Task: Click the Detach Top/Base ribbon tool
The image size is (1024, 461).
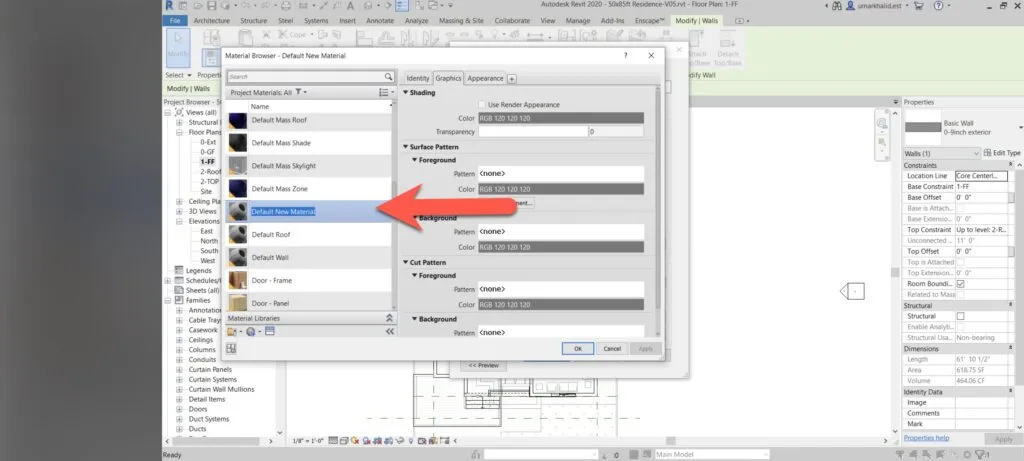Action: [728, 50]
